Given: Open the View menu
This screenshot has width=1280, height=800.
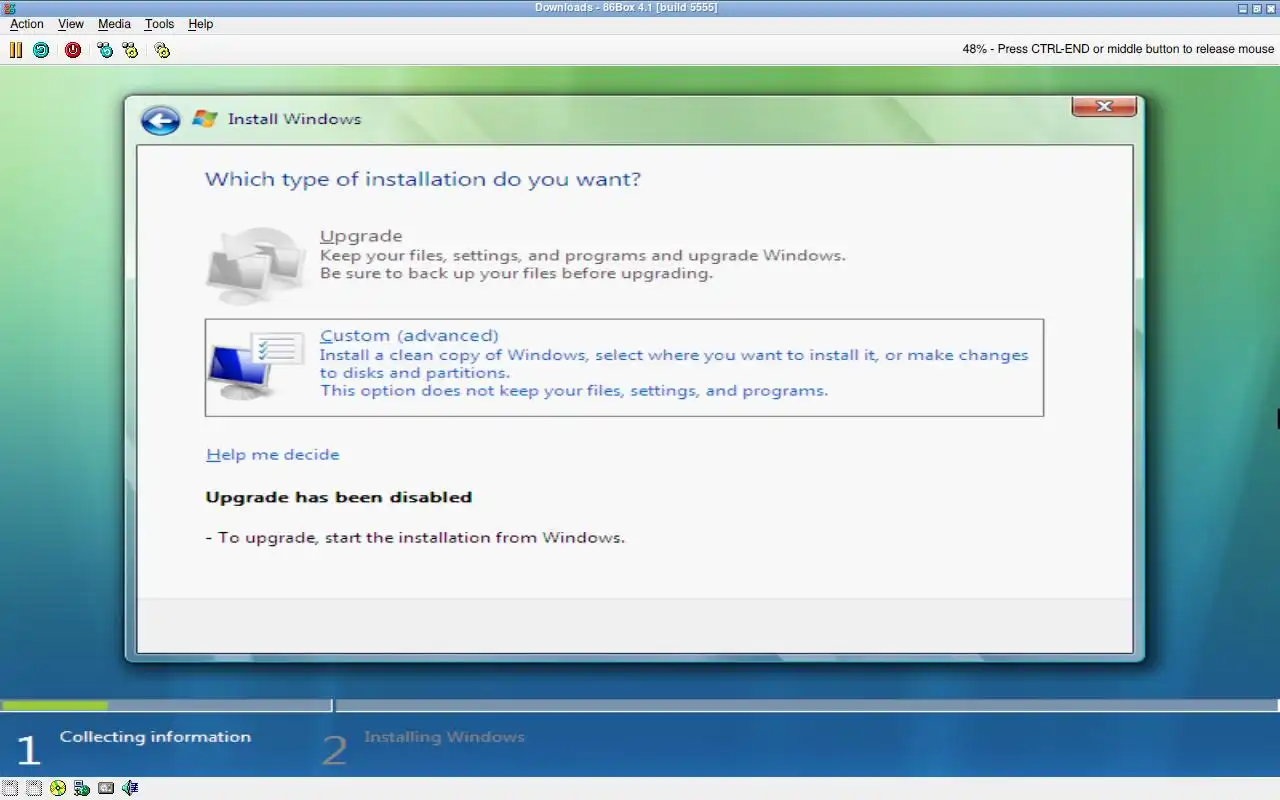Looking at the screenshot, I should (71, 24).
